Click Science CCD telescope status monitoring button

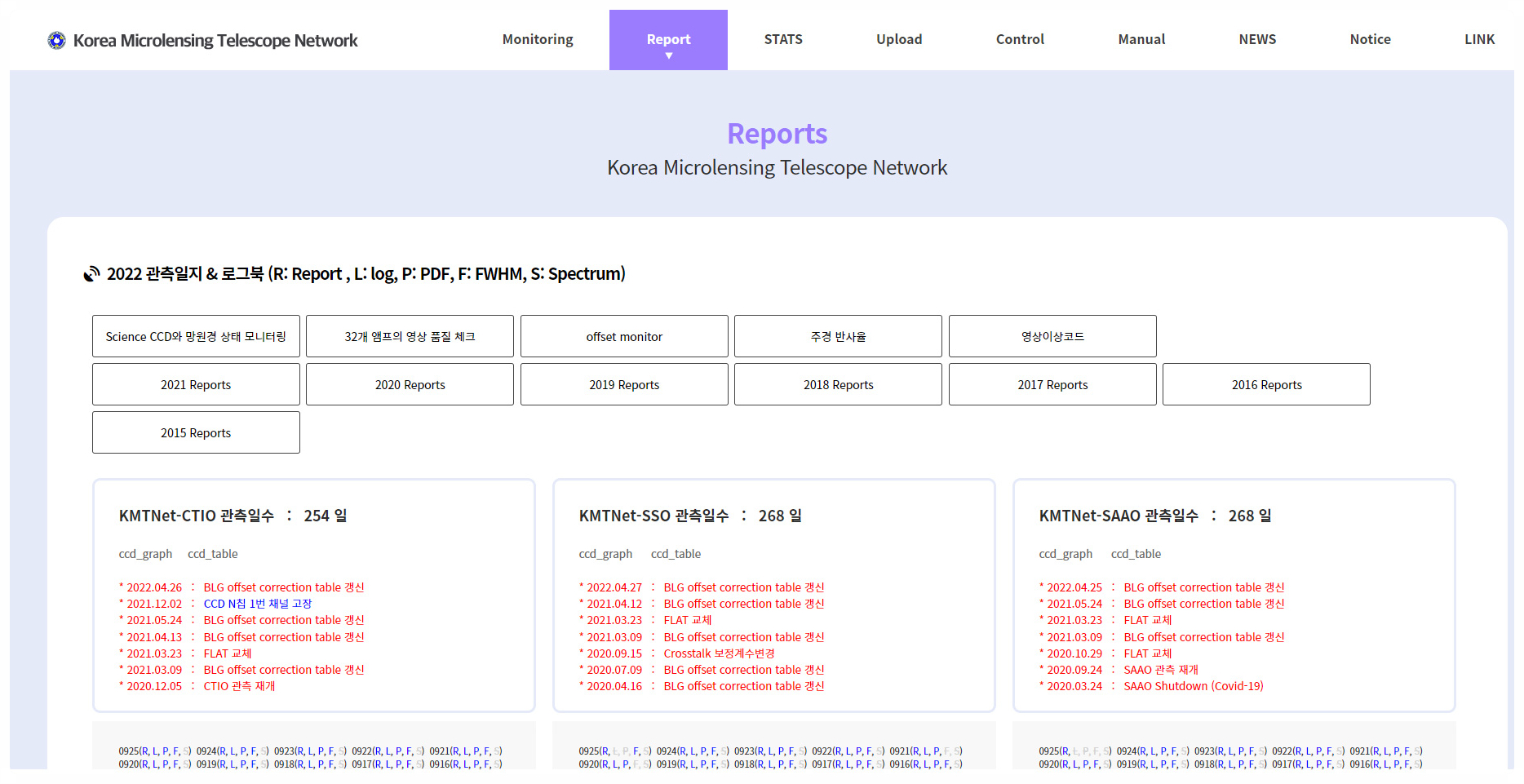196,336
